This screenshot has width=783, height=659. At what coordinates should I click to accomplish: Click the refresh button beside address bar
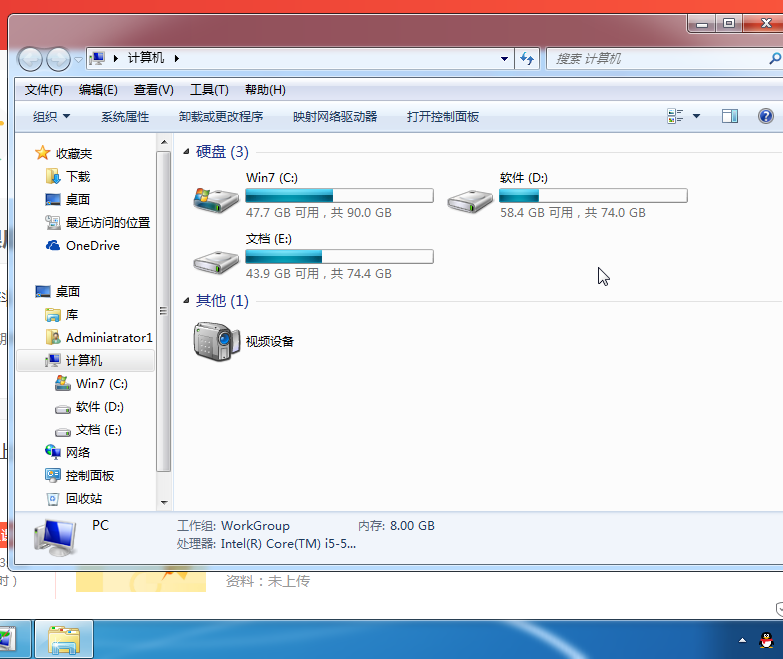[528, 59]
